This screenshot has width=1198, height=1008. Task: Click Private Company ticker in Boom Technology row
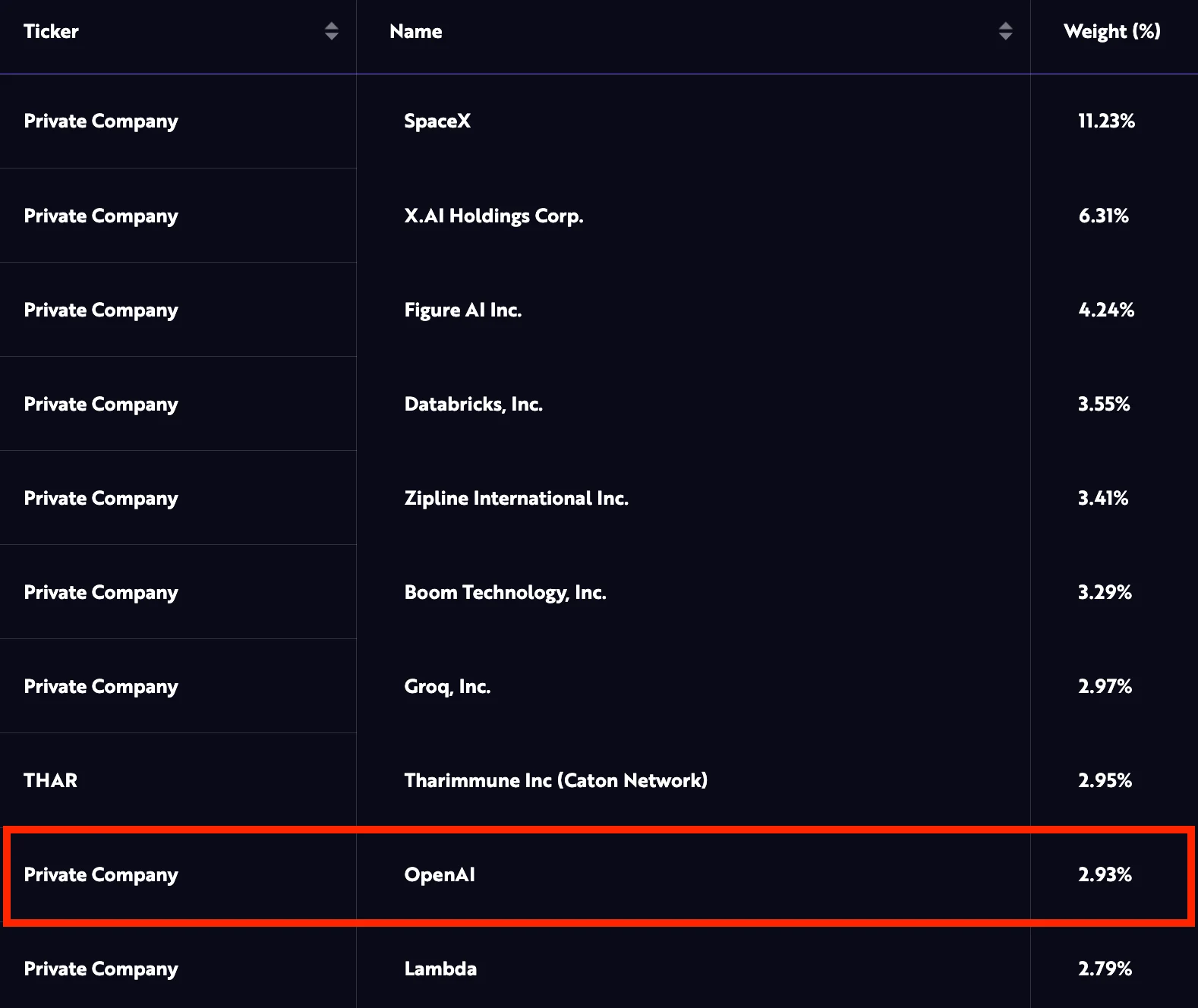tap(101, 593)
